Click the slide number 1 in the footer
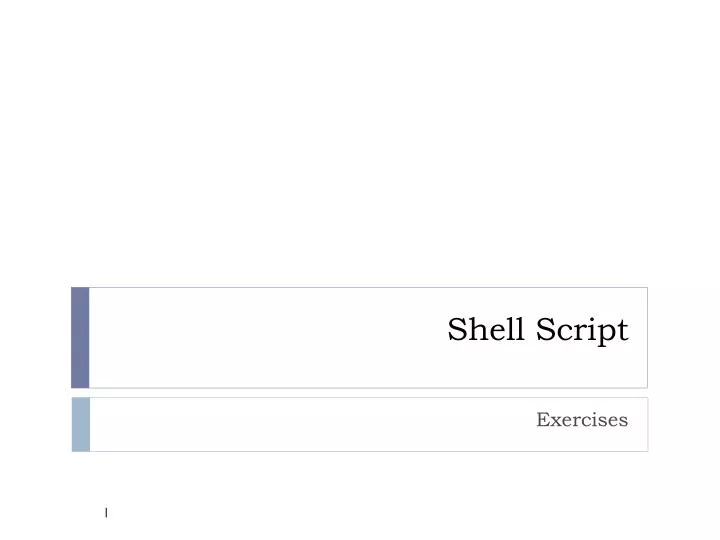 pos(106,512)
